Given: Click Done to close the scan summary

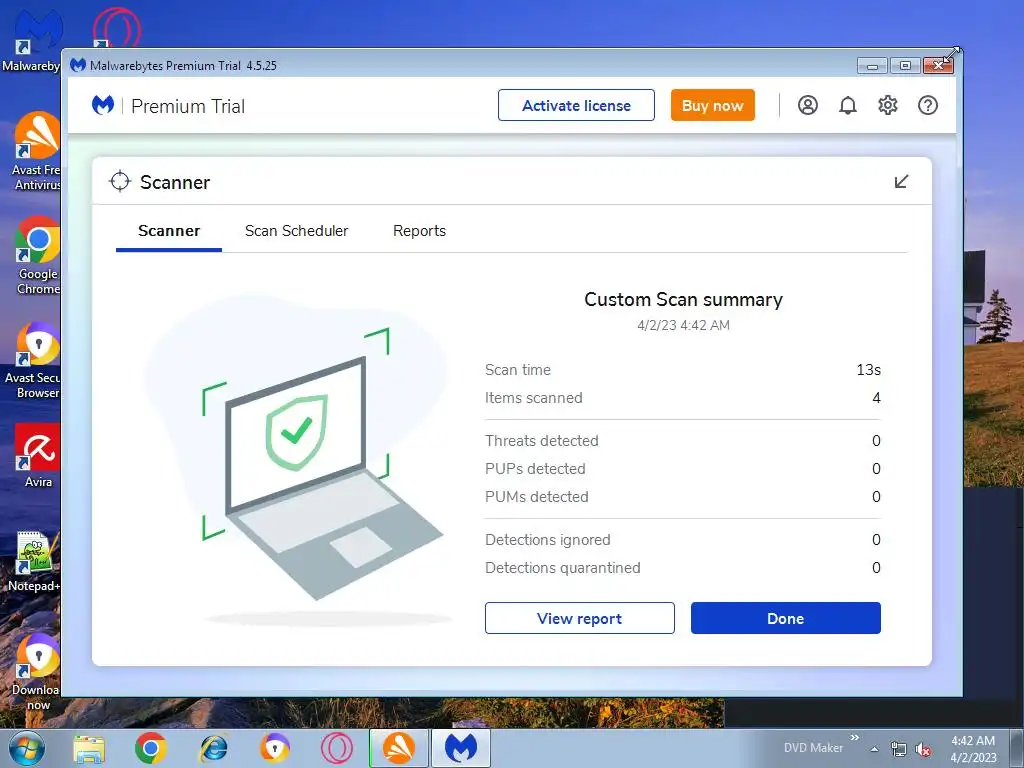Looking at the screenshot, I should click(x=786, y=618).
